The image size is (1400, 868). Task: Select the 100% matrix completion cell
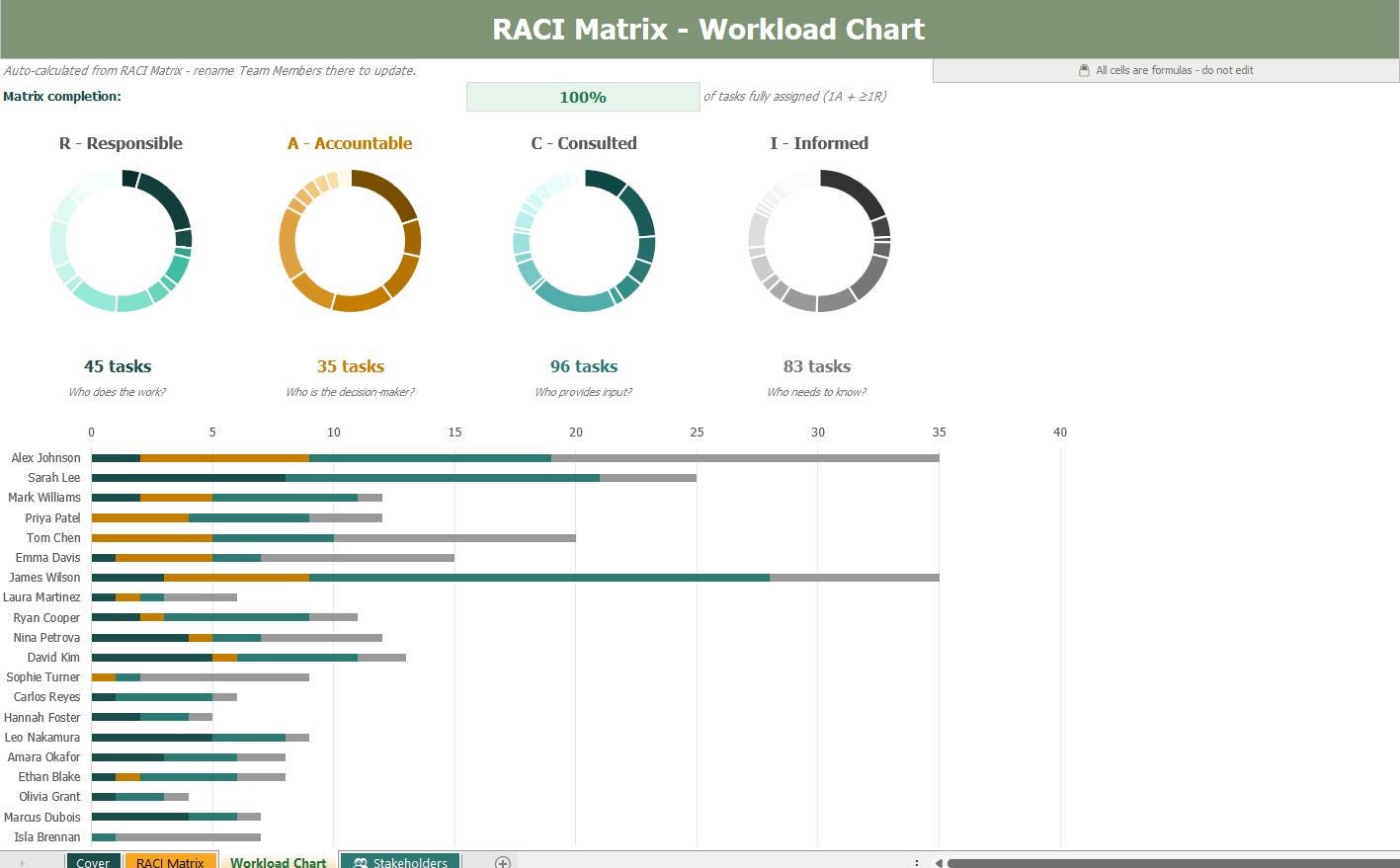[x=583, y=97]
